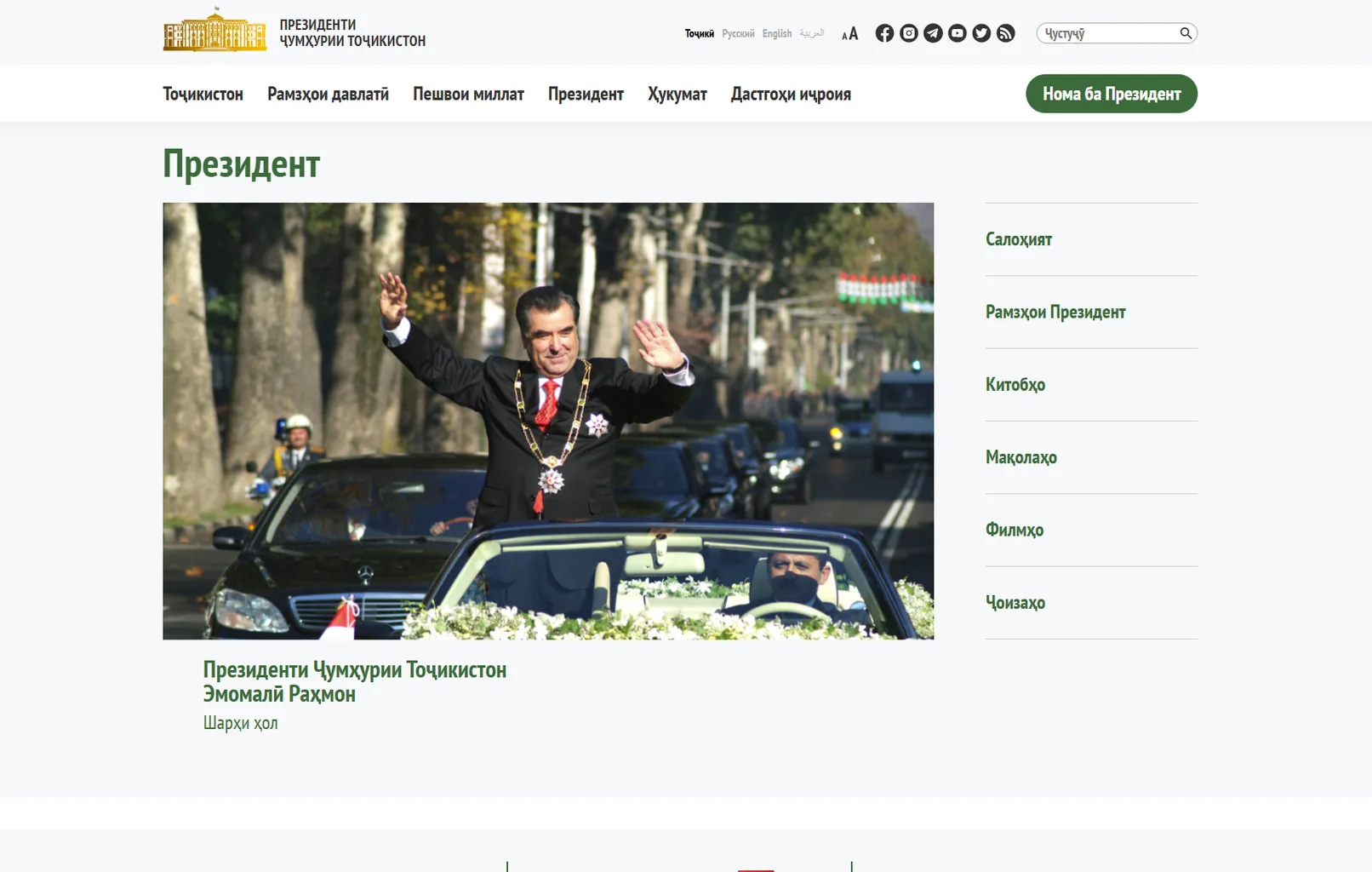Screen dimensions: 1372x872
Task: Open the Салоҳият sidebar link
Action: pos(1019,239)
